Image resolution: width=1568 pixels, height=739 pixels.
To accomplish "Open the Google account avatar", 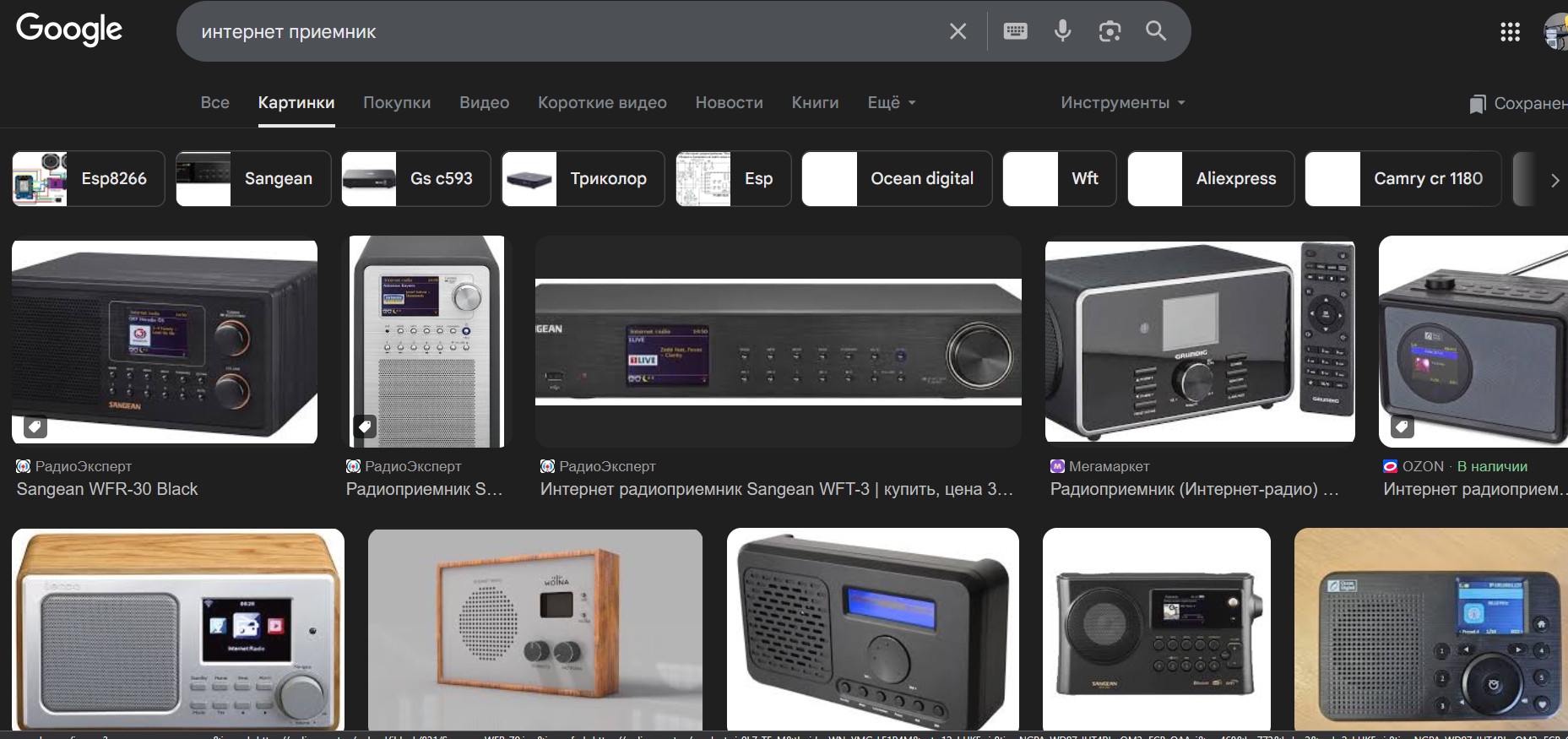I will [x=1555, y=32].
